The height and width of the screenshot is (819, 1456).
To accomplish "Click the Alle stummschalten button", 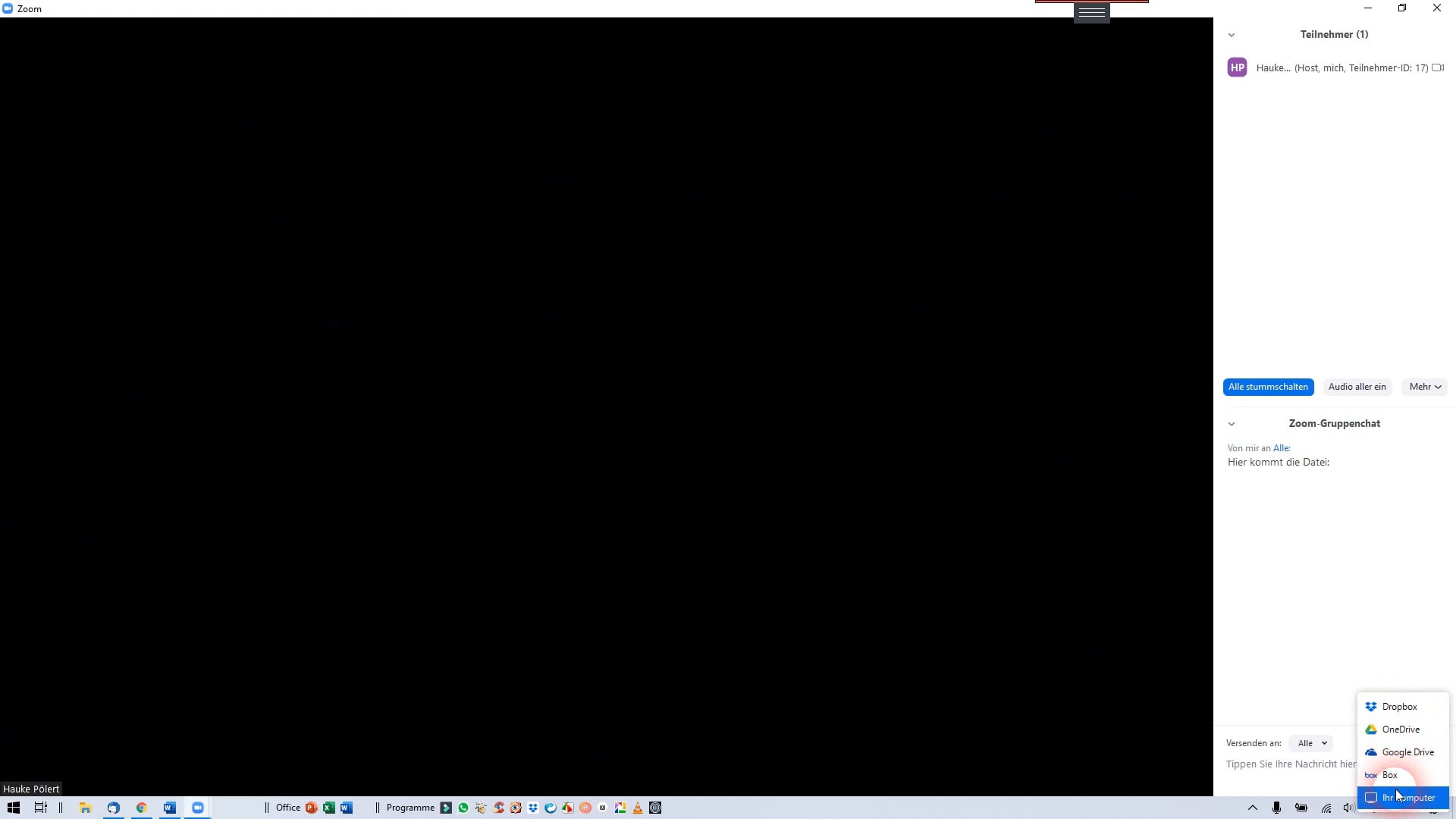I will 1268,387.
